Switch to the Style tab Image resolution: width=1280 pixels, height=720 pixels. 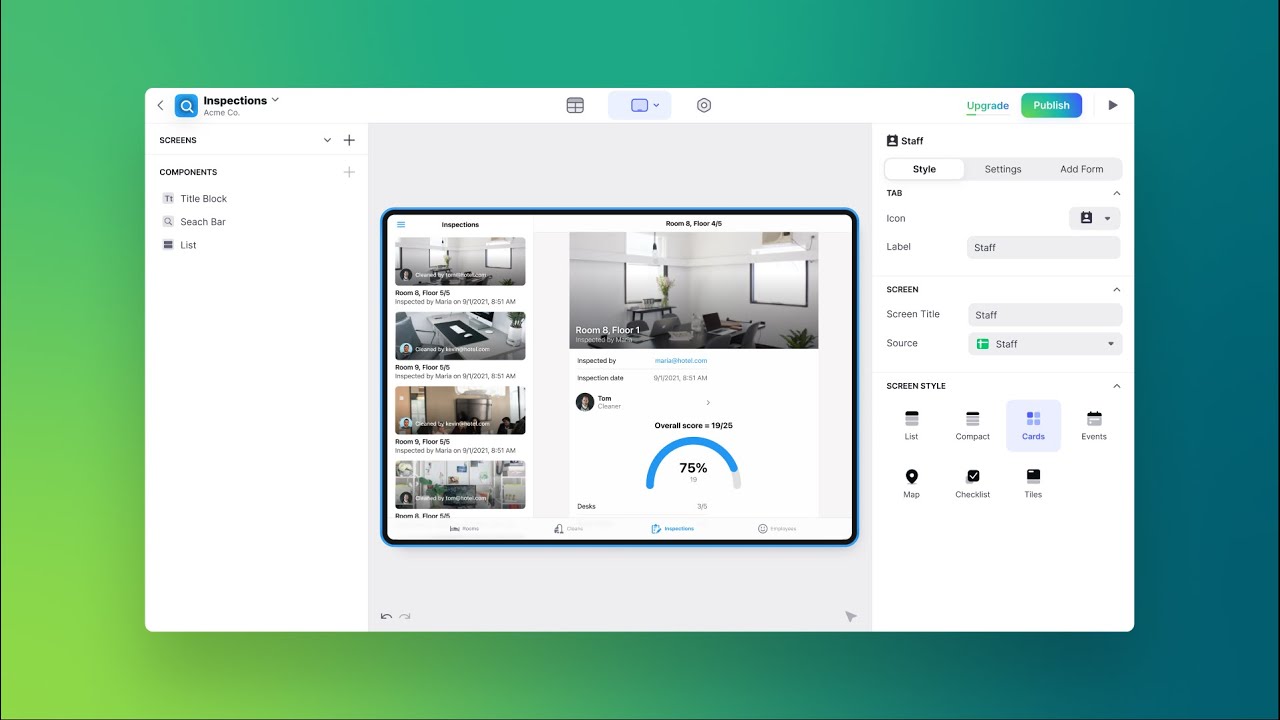pos(924,169)
